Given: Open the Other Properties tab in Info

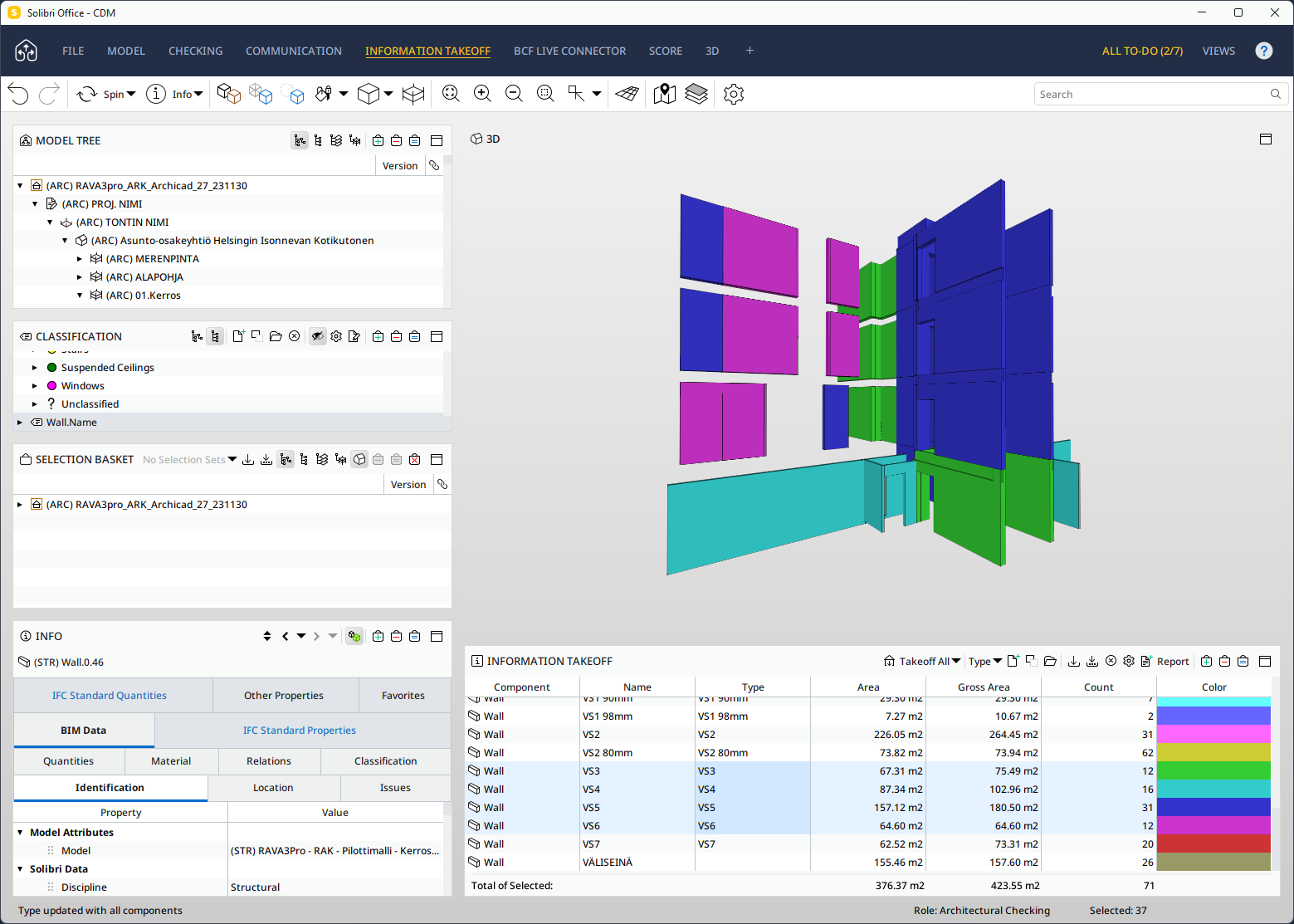Looking at the screenshot, I should click(x=284, y=696).
